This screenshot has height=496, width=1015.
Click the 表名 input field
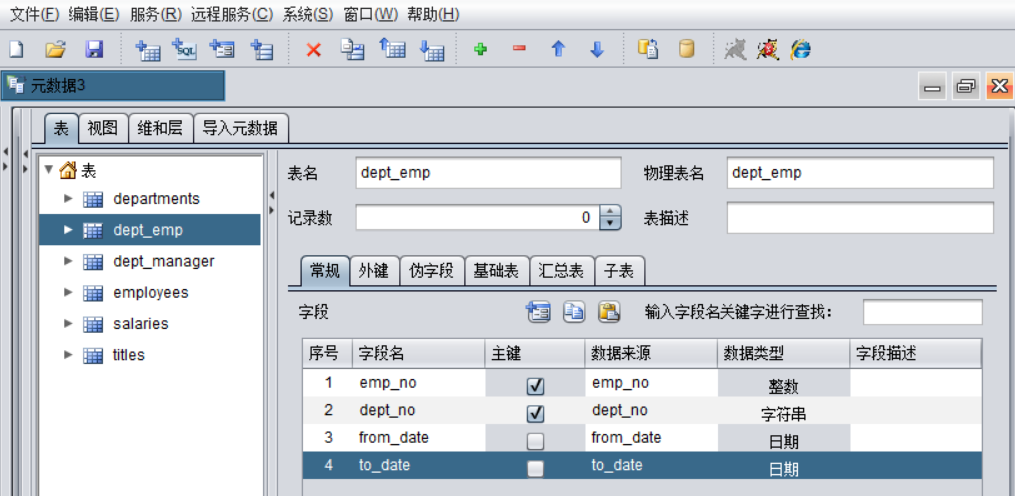[488, 173]
